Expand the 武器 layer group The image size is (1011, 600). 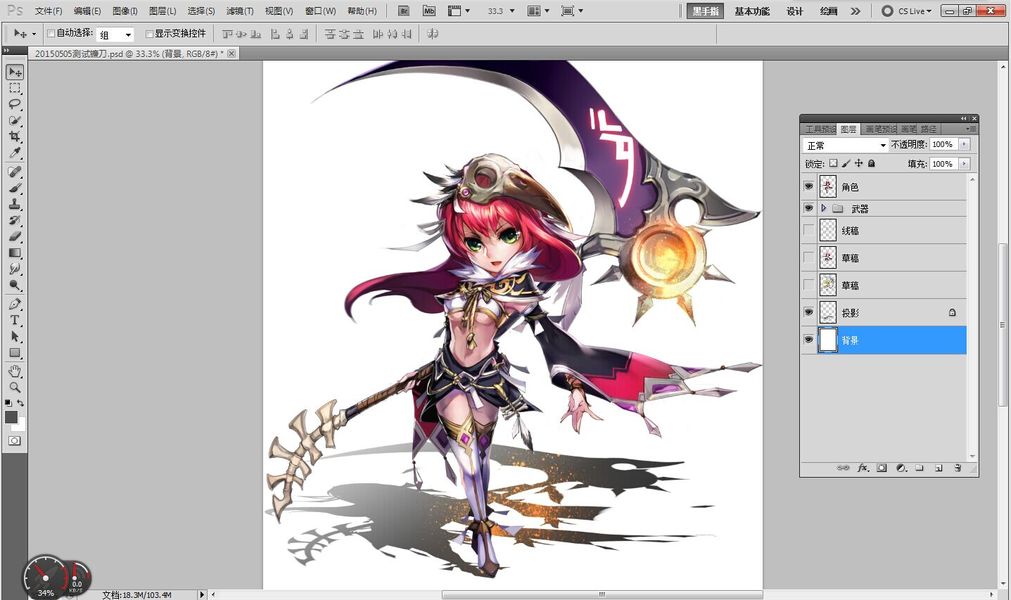823,208
